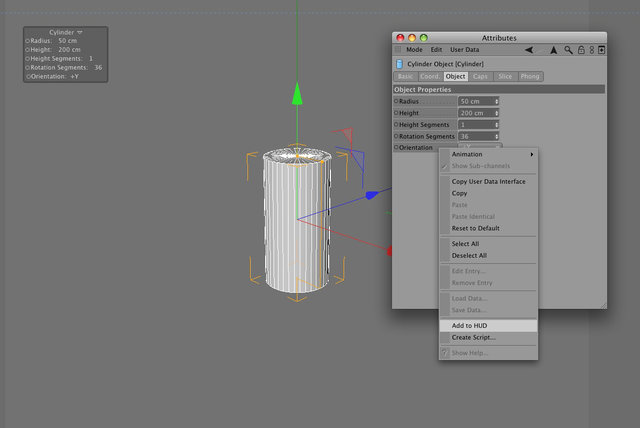The height and width of the screenshot is (428, 640).
Task: Toggle the Radius keyframe circle in Attributes
Action: coord(396,101)
